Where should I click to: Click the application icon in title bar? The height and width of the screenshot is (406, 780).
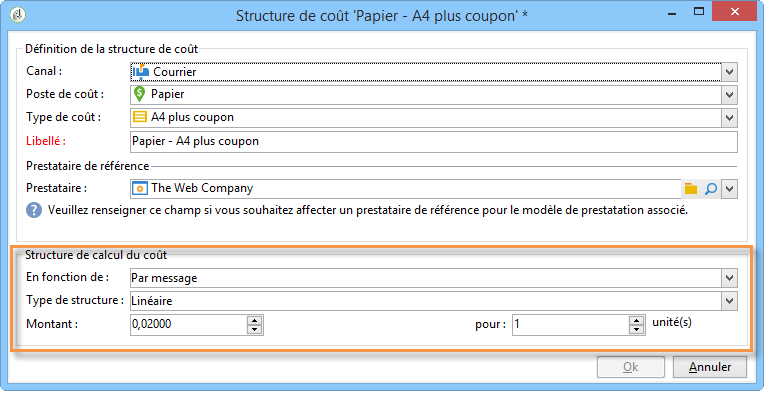point(18,15)
